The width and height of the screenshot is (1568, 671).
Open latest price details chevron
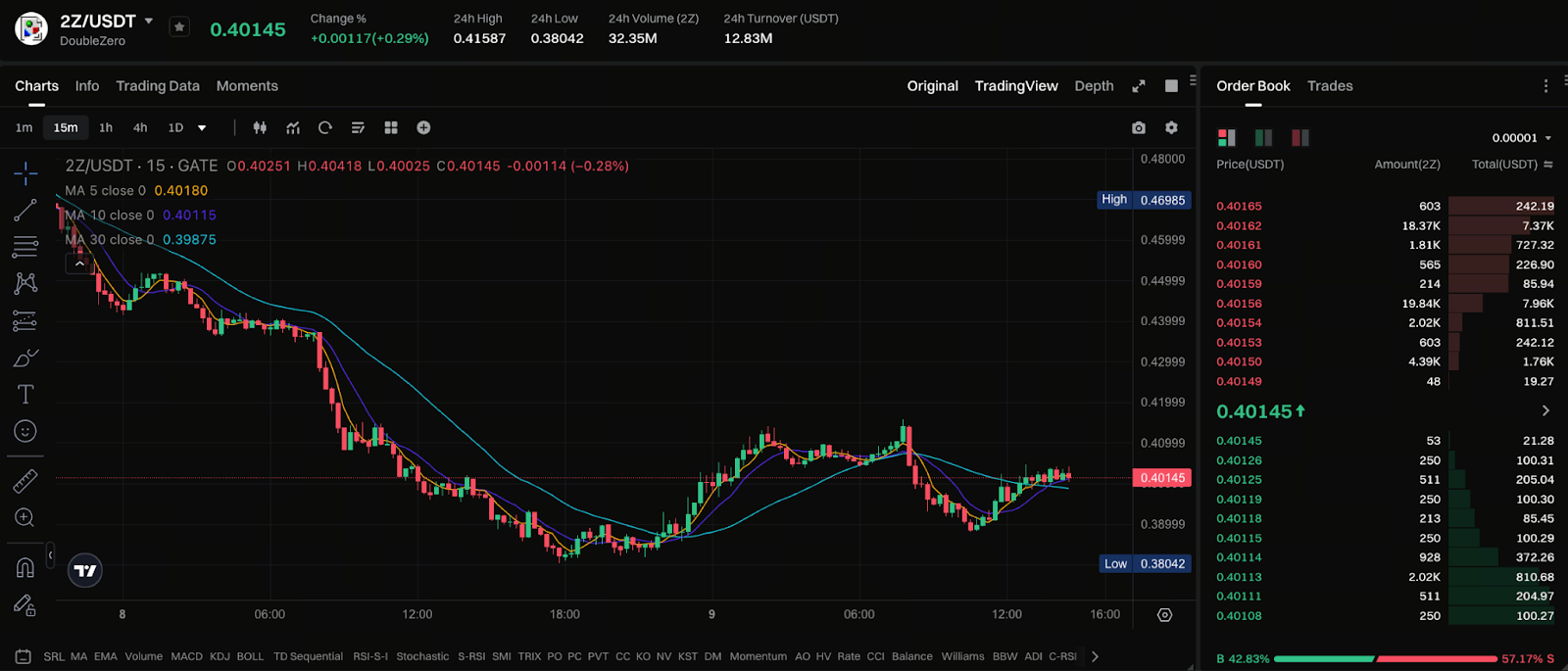pos(1545,410)
